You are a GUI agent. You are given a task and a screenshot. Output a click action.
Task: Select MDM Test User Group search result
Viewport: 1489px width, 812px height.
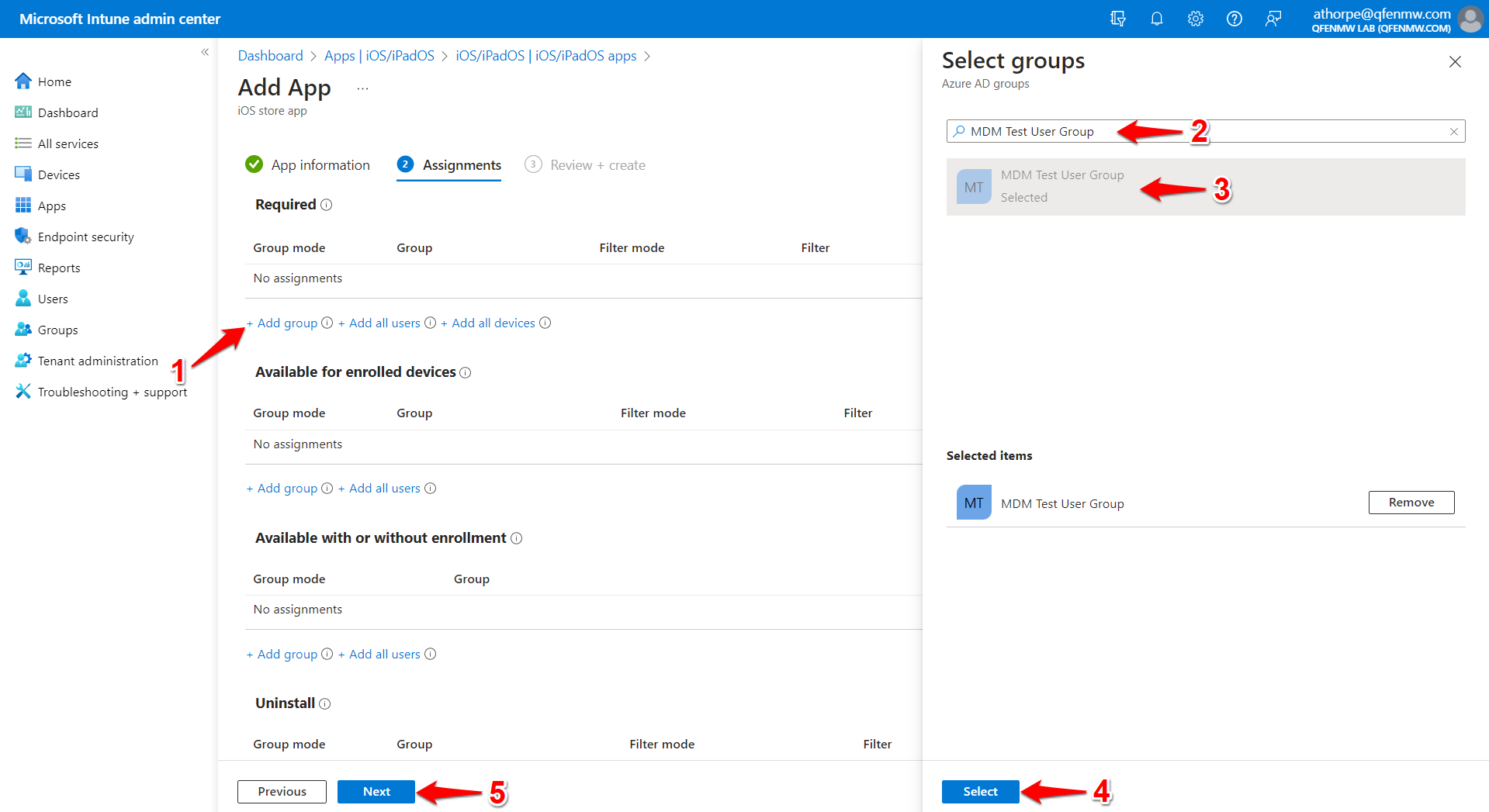pyautogui.click(x=1205, y=187)
